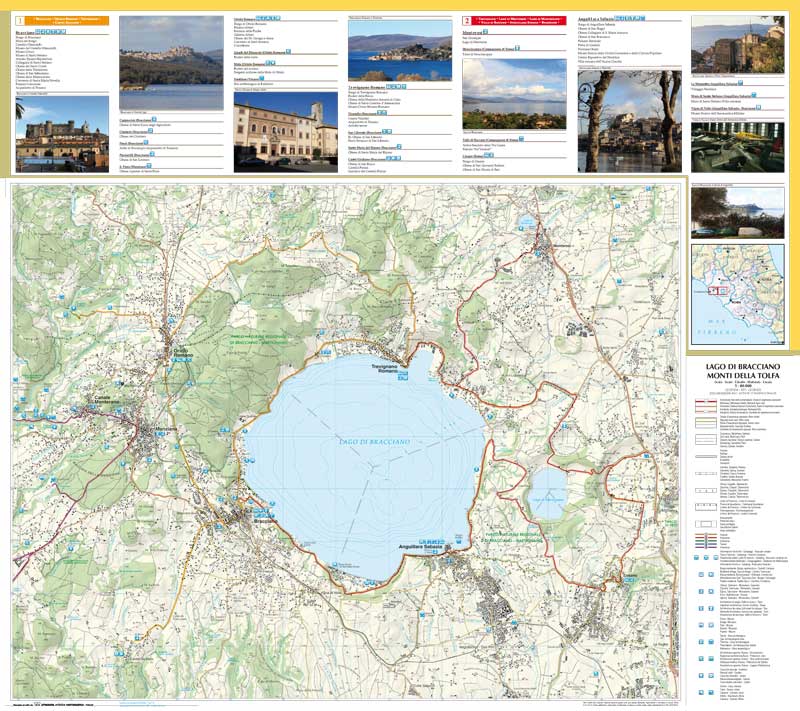
Task: Click the Lago di Bracciano Monti della Tolfa title
Action: pos(738,373)
